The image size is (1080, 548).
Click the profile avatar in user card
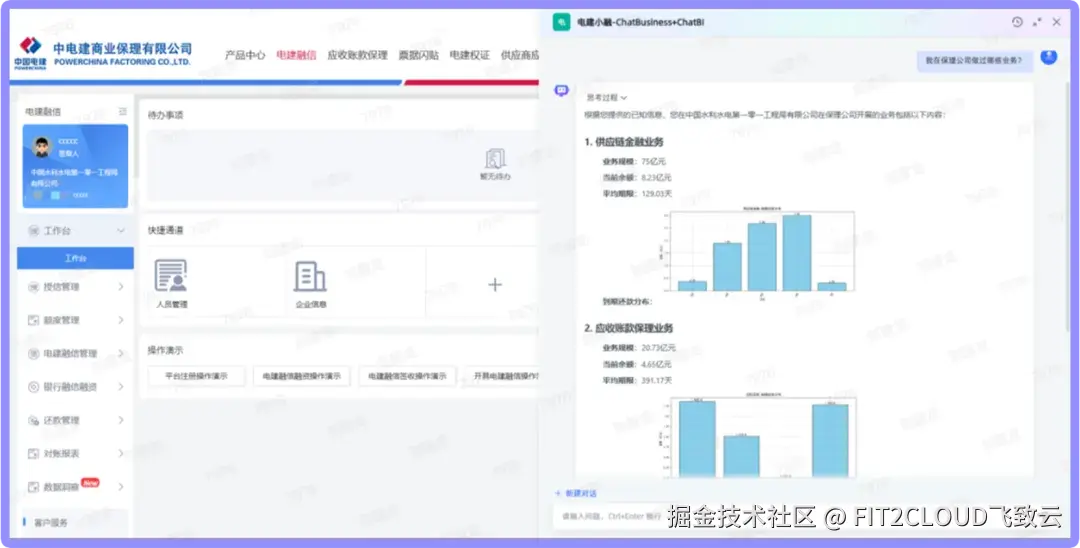[x=43, y=147]
